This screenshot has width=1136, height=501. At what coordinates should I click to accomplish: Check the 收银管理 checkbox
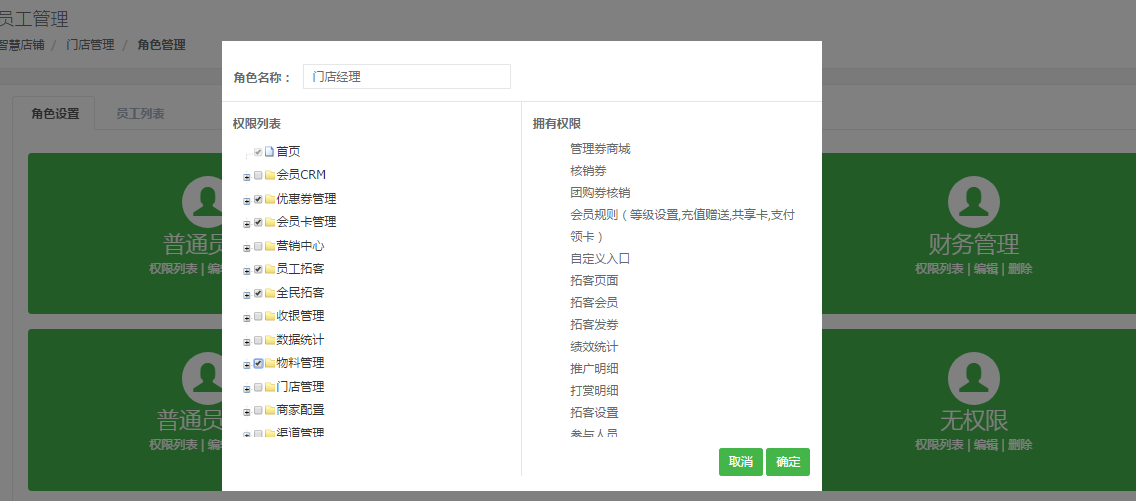point(258,316)
